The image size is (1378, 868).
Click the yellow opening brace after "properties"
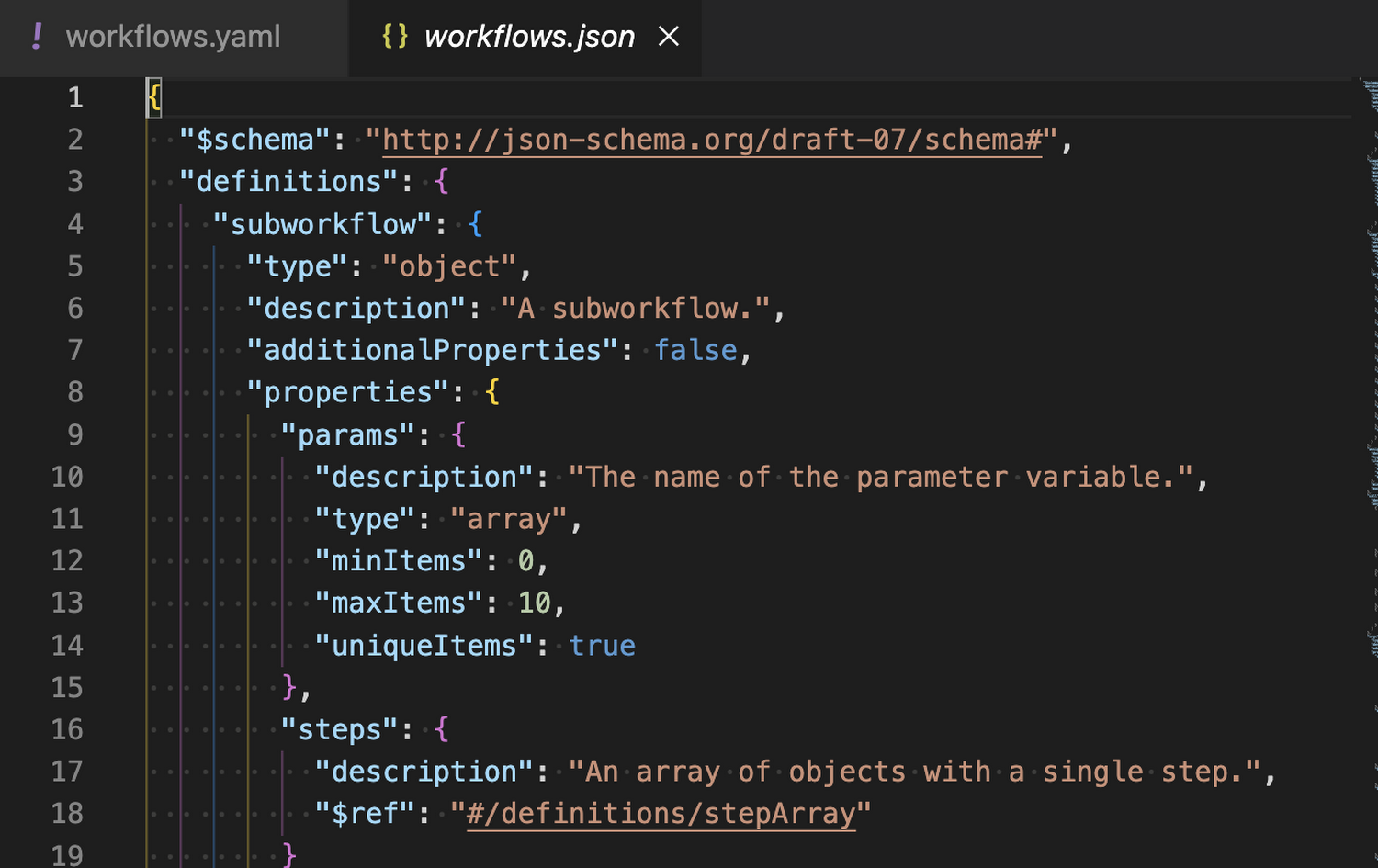coord(492,392)
